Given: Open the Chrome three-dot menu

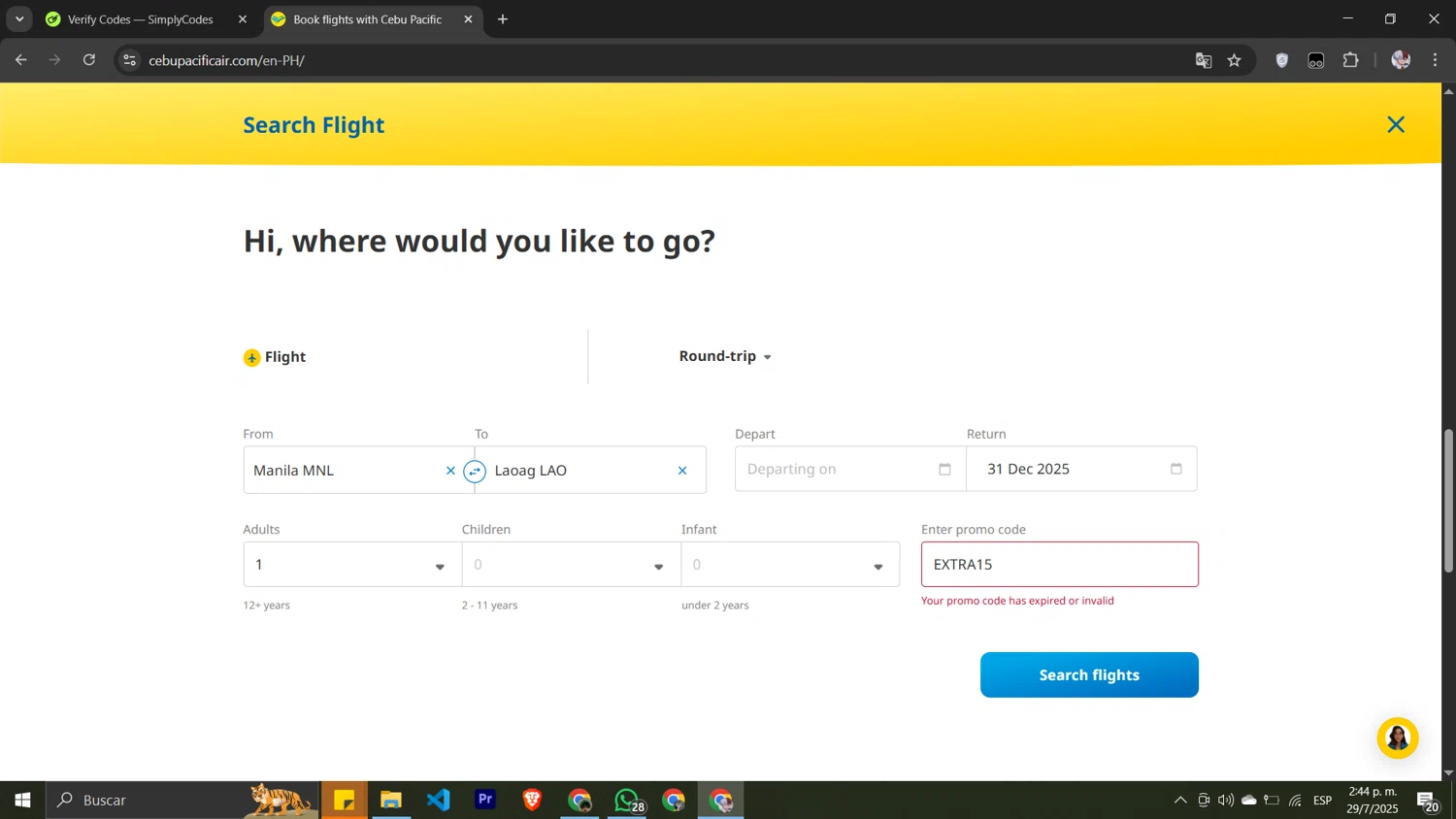Looking at the screenshot, I should (x=1436, y=60).
